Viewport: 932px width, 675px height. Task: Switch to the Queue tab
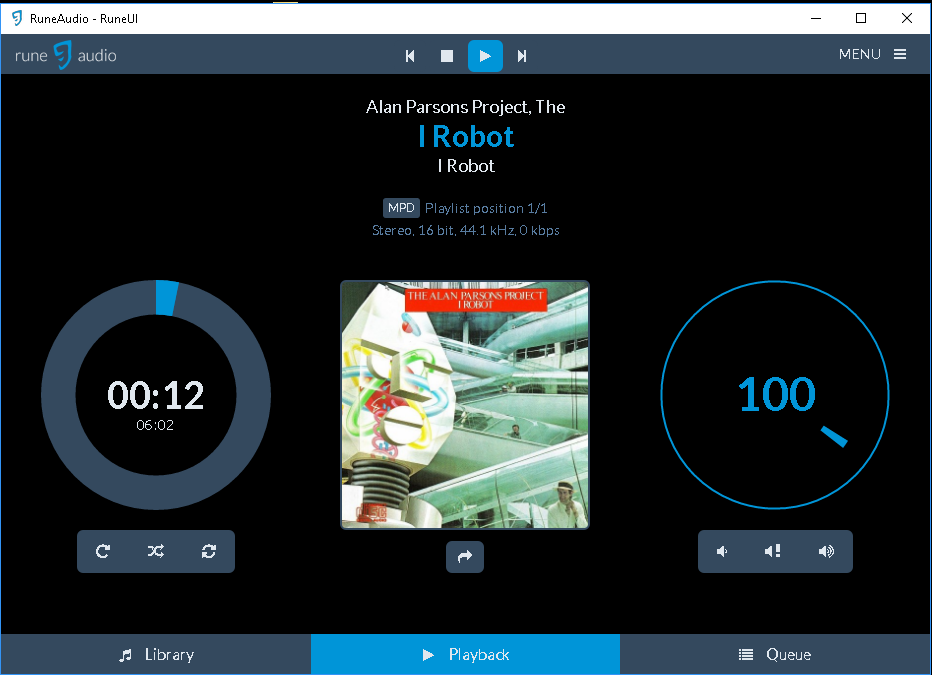[775, 654]
